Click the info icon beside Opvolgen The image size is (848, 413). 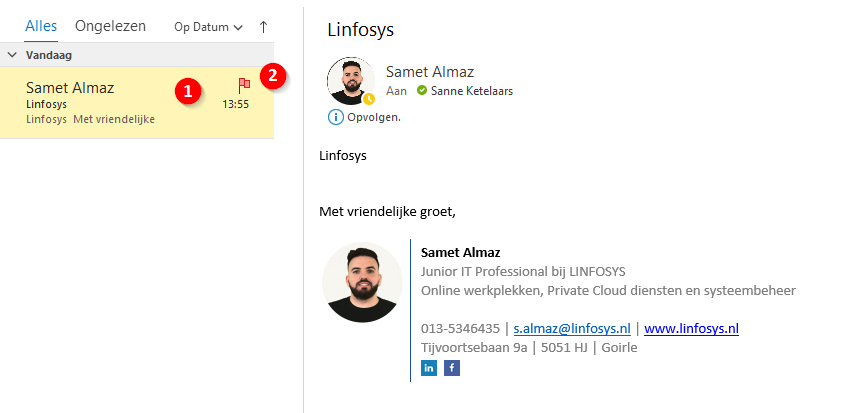(x=335, y=117)
